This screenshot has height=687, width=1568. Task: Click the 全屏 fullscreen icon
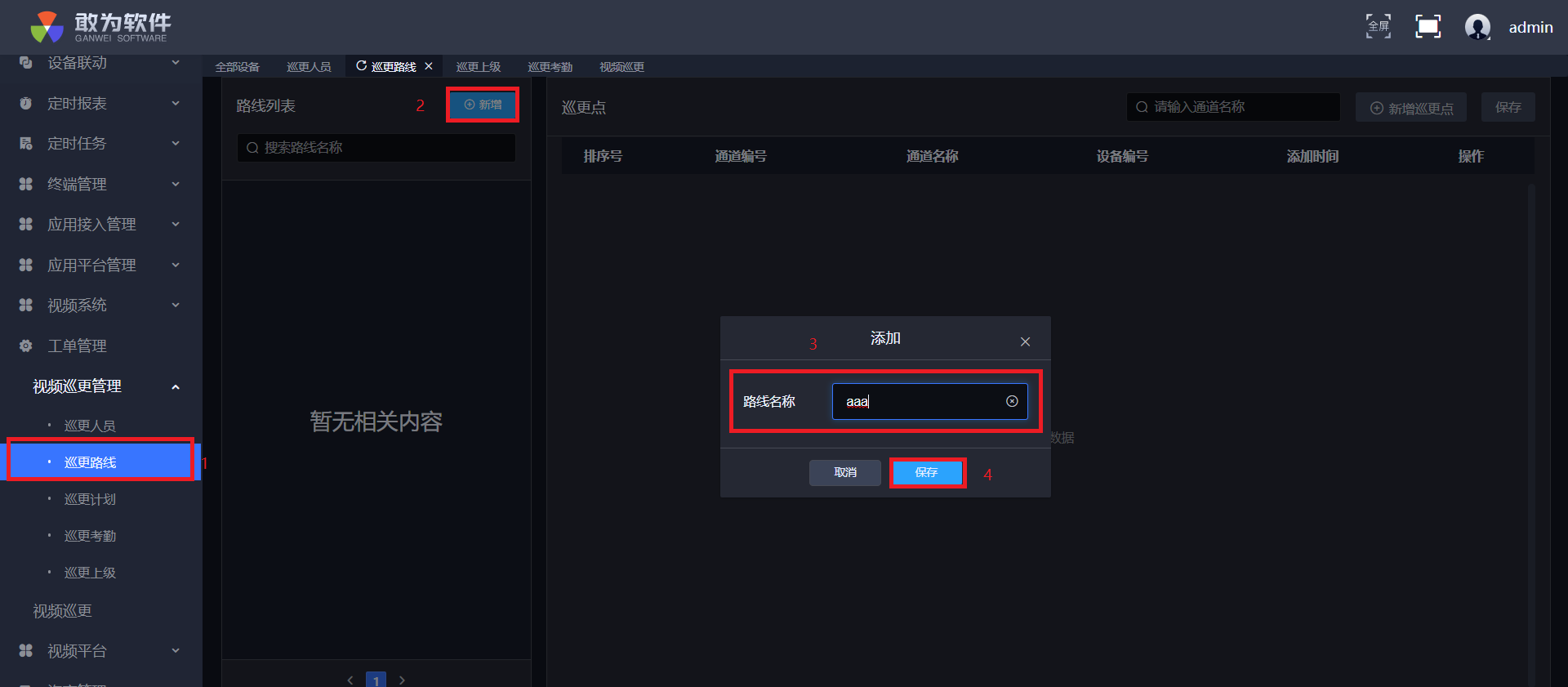click(x=1379, y=26)
